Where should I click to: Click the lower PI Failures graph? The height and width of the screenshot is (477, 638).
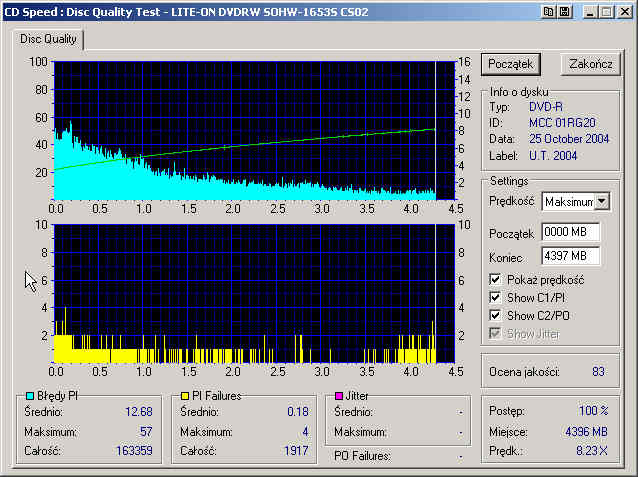point(254,293)
